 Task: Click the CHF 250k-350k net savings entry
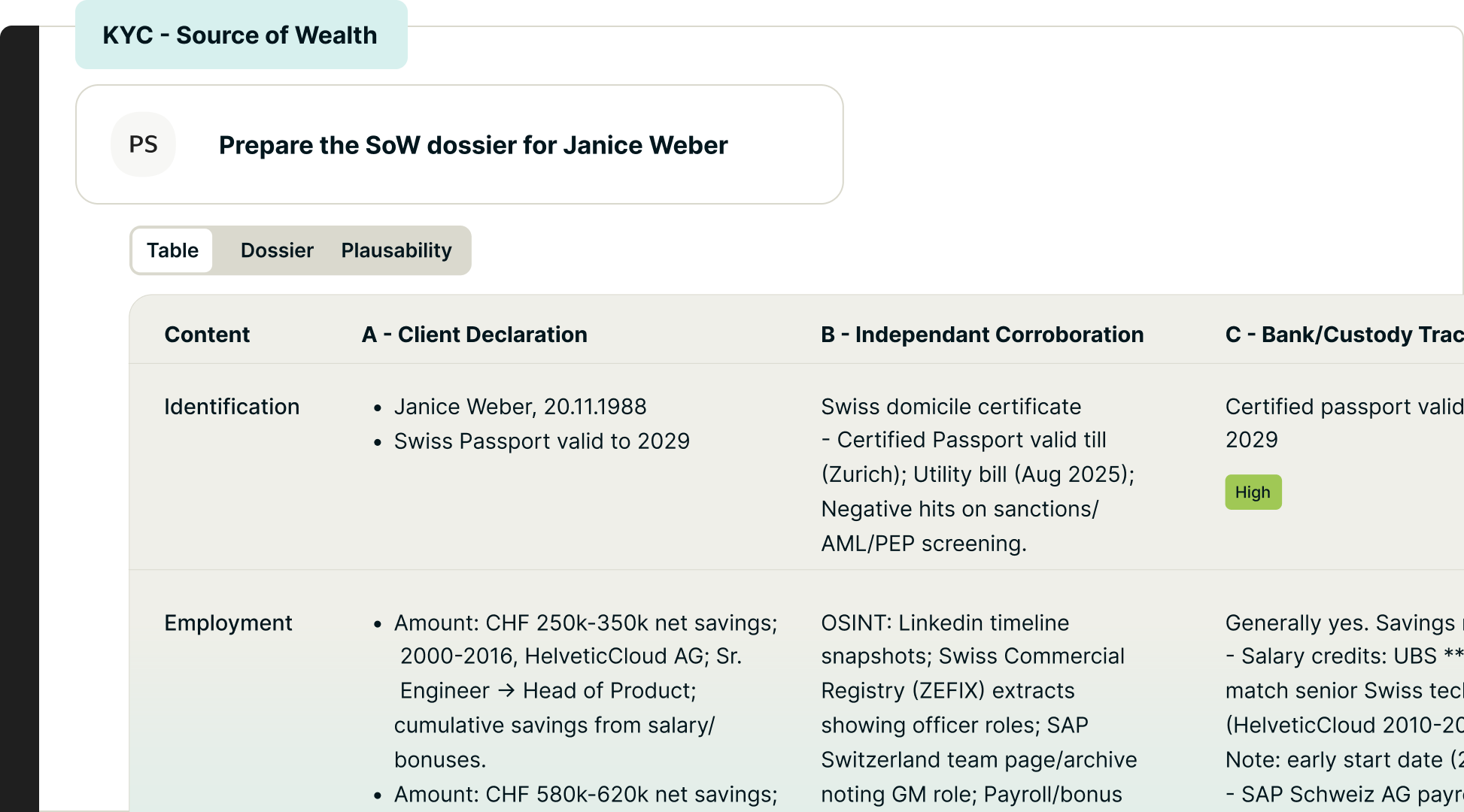point(585,623)
